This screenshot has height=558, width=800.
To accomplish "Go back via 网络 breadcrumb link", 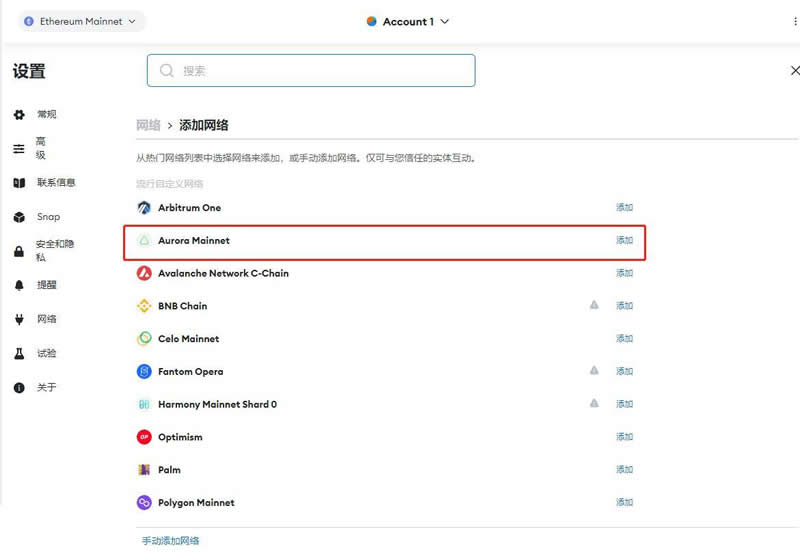I will click(x=148, y=125).
